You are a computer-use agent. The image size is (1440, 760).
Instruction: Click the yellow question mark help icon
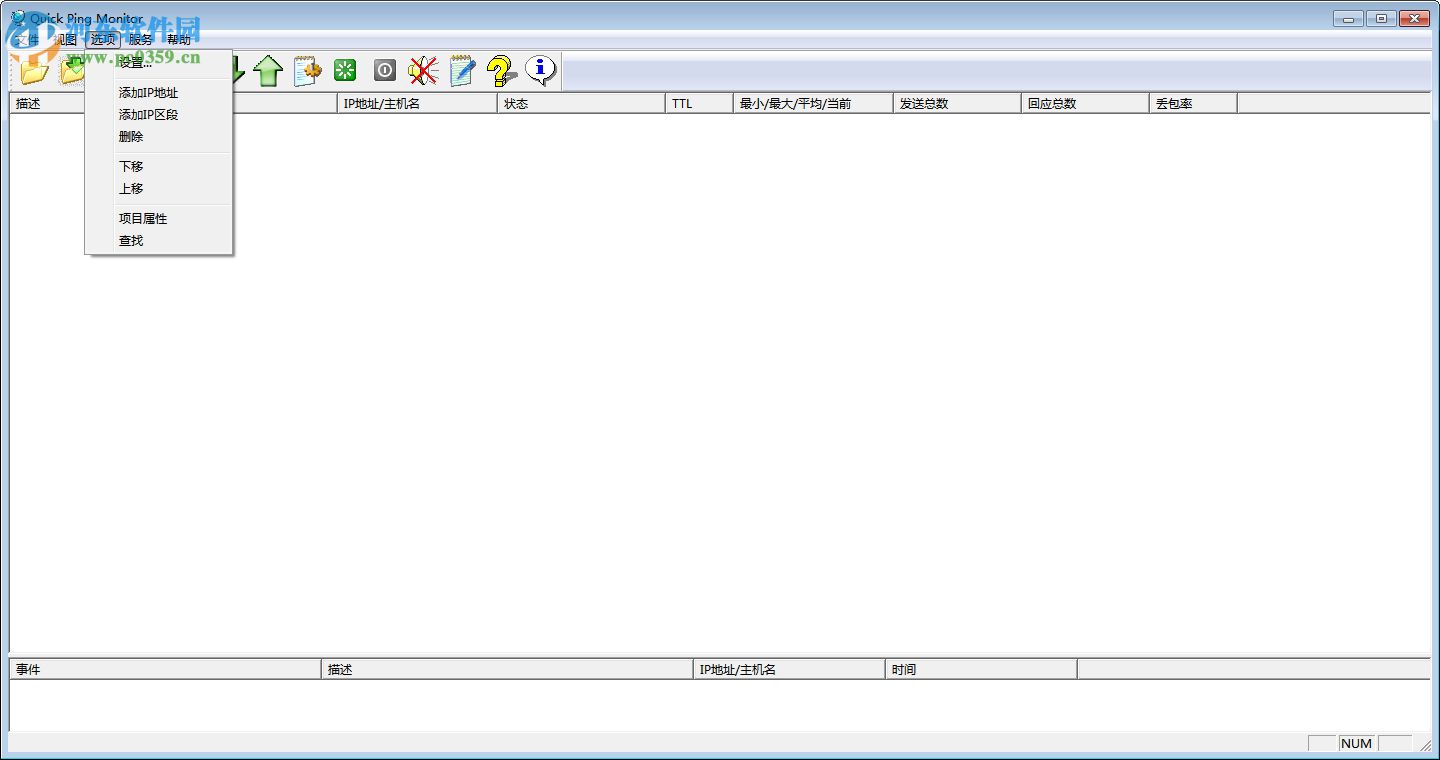tap(500, 70)
